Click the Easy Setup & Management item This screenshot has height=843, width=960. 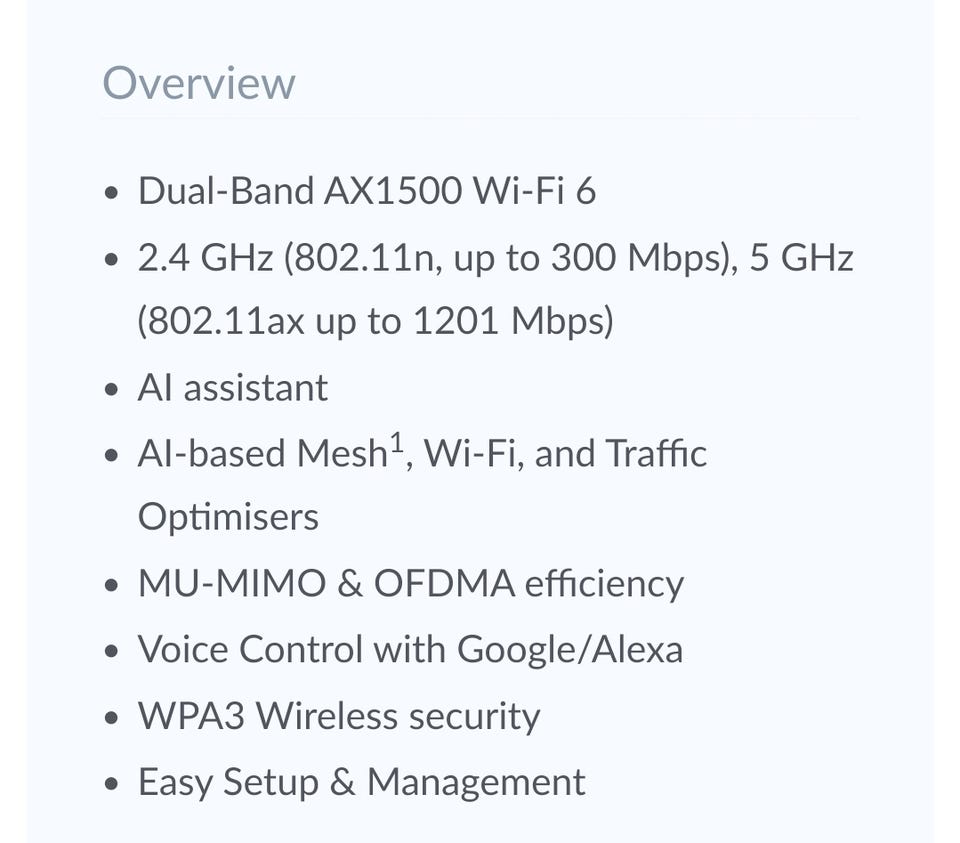362,782
